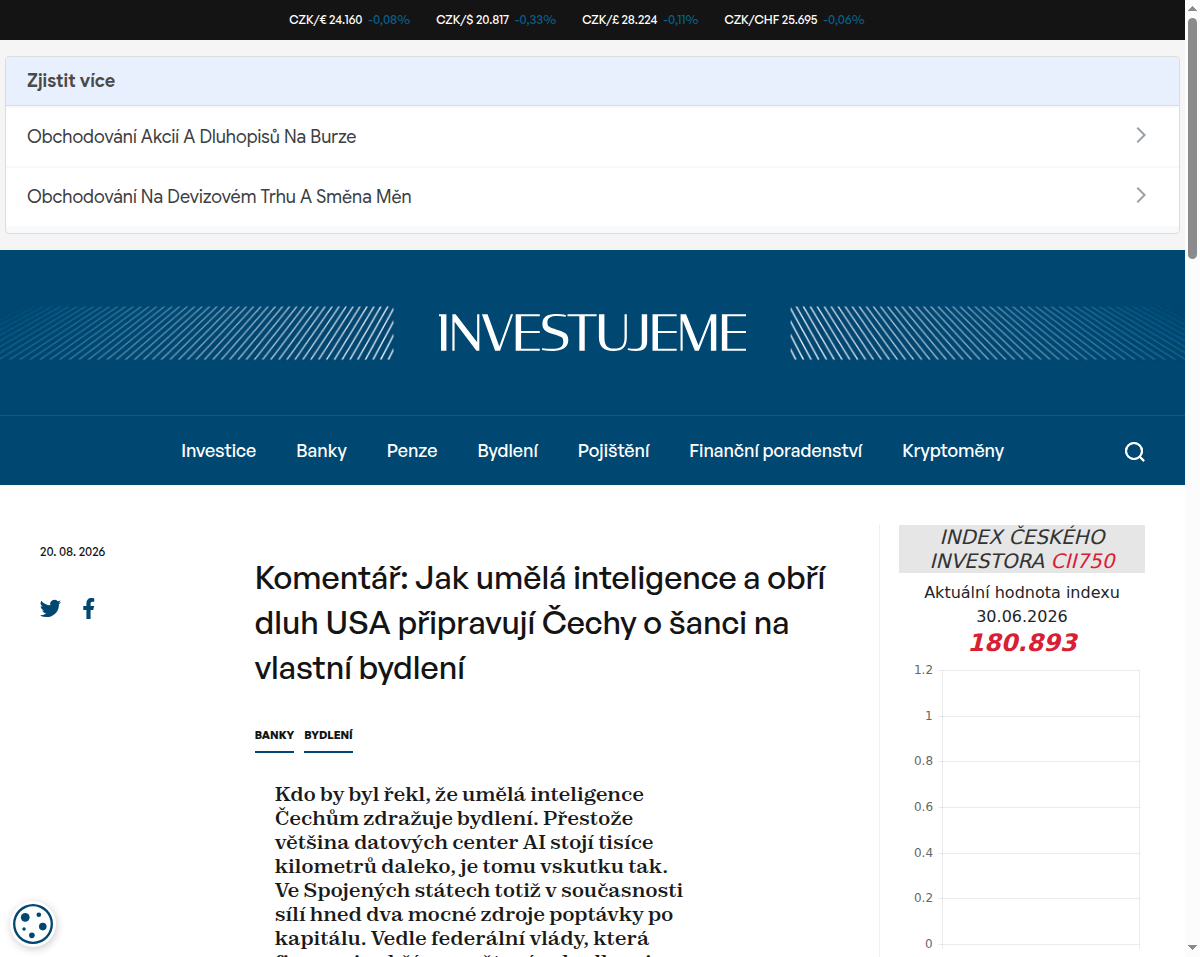The width and height of the screenshot is (1200, 957).
Task: Click the INVESTUJEME site logo
Action: tap(593, 333)
